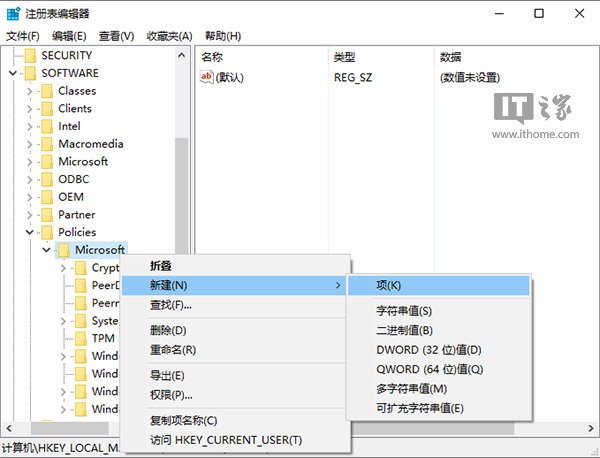Click the Policies folder icon
This screenshot has width=600, height=458.
coord(47,232)
